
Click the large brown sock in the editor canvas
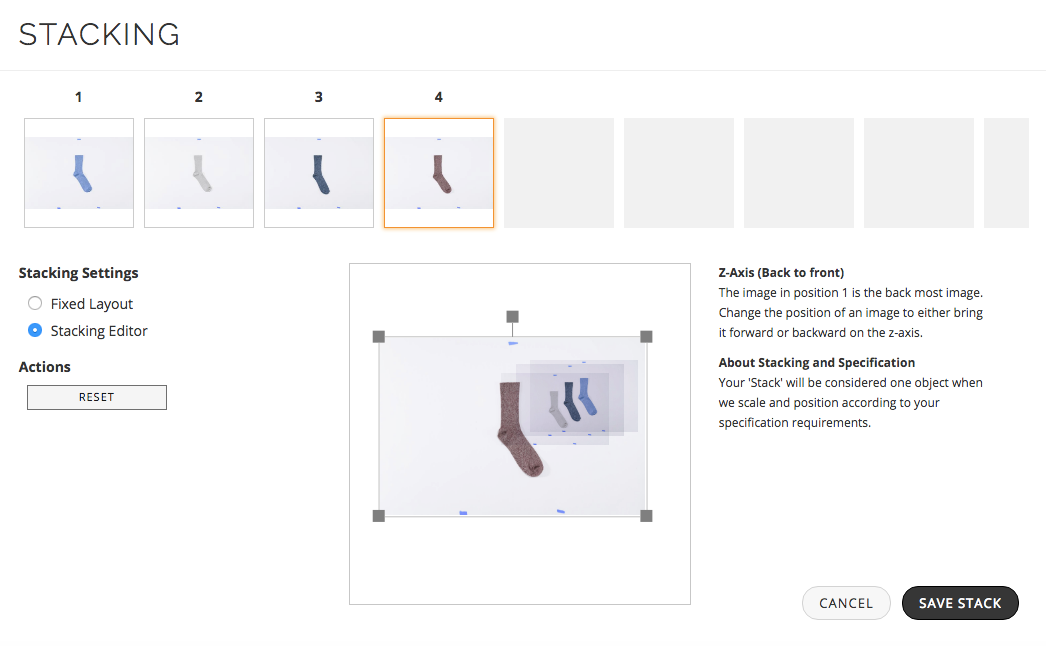coord(519,431)
